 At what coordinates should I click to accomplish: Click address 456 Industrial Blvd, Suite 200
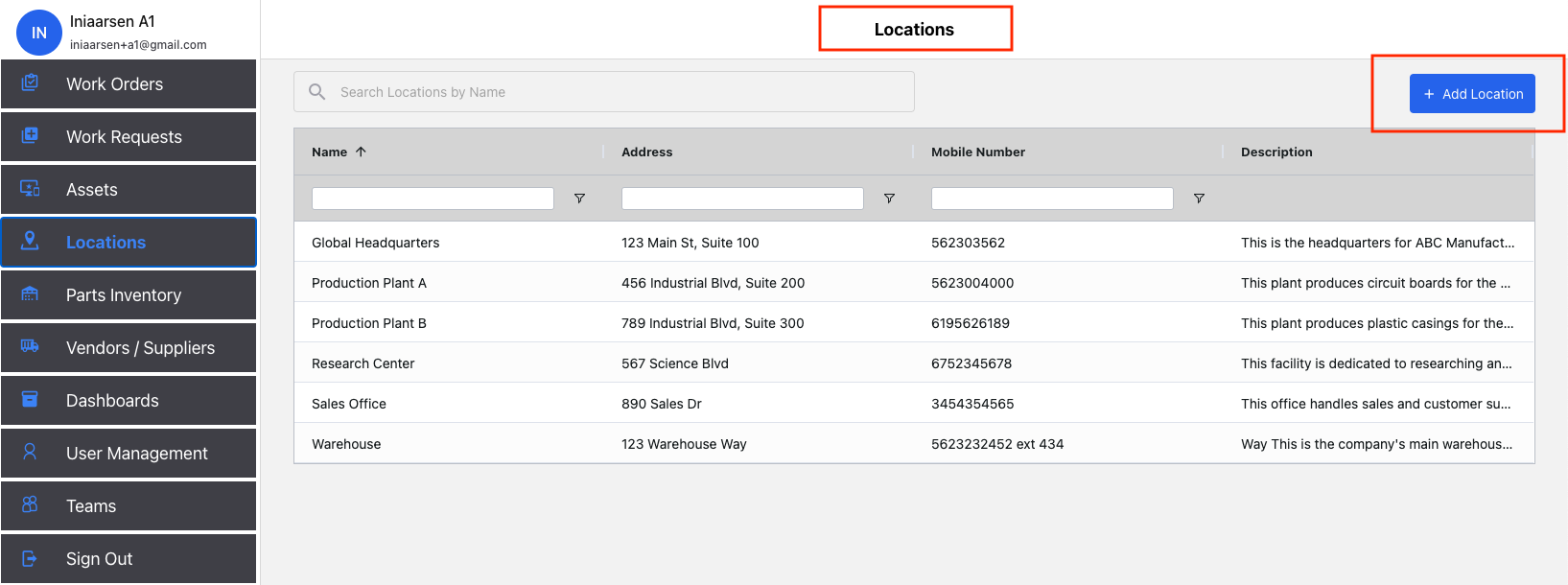point(714,283)
